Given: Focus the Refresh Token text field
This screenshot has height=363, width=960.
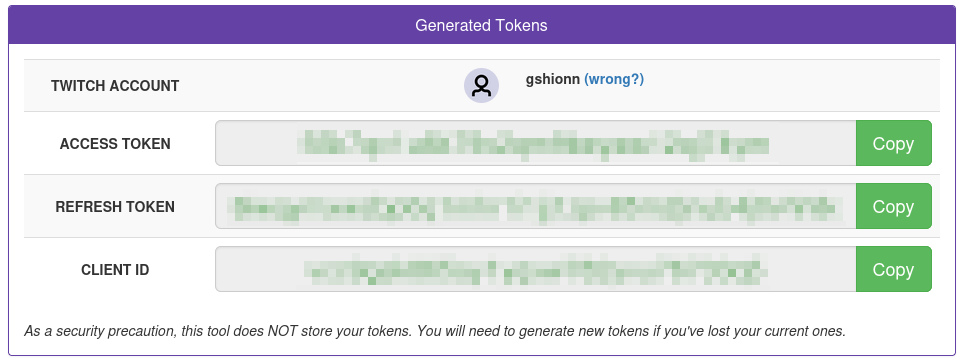Looking at the screenshot, I should pos(536,206).
